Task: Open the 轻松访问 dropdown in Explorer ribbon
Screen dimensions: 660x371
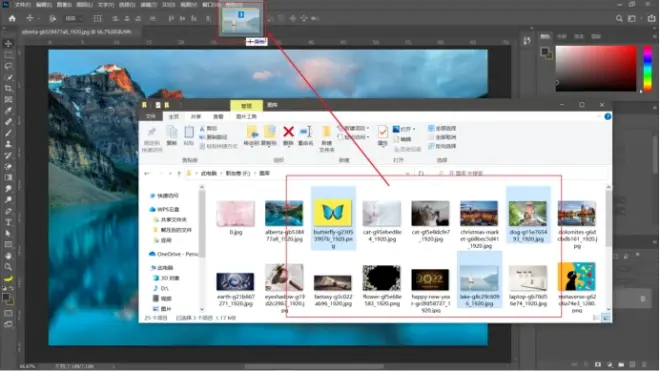Action: (354, 137)
